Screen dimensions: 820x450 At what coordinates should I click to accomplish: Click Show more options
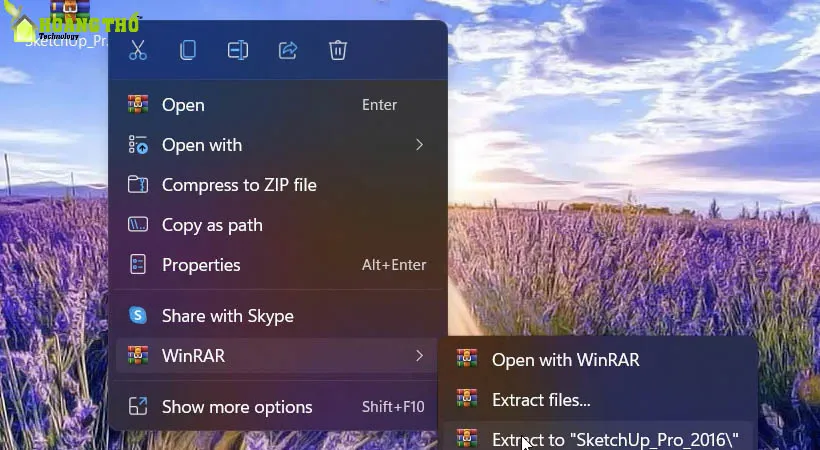pyautogui.click(x=237, y=407)
